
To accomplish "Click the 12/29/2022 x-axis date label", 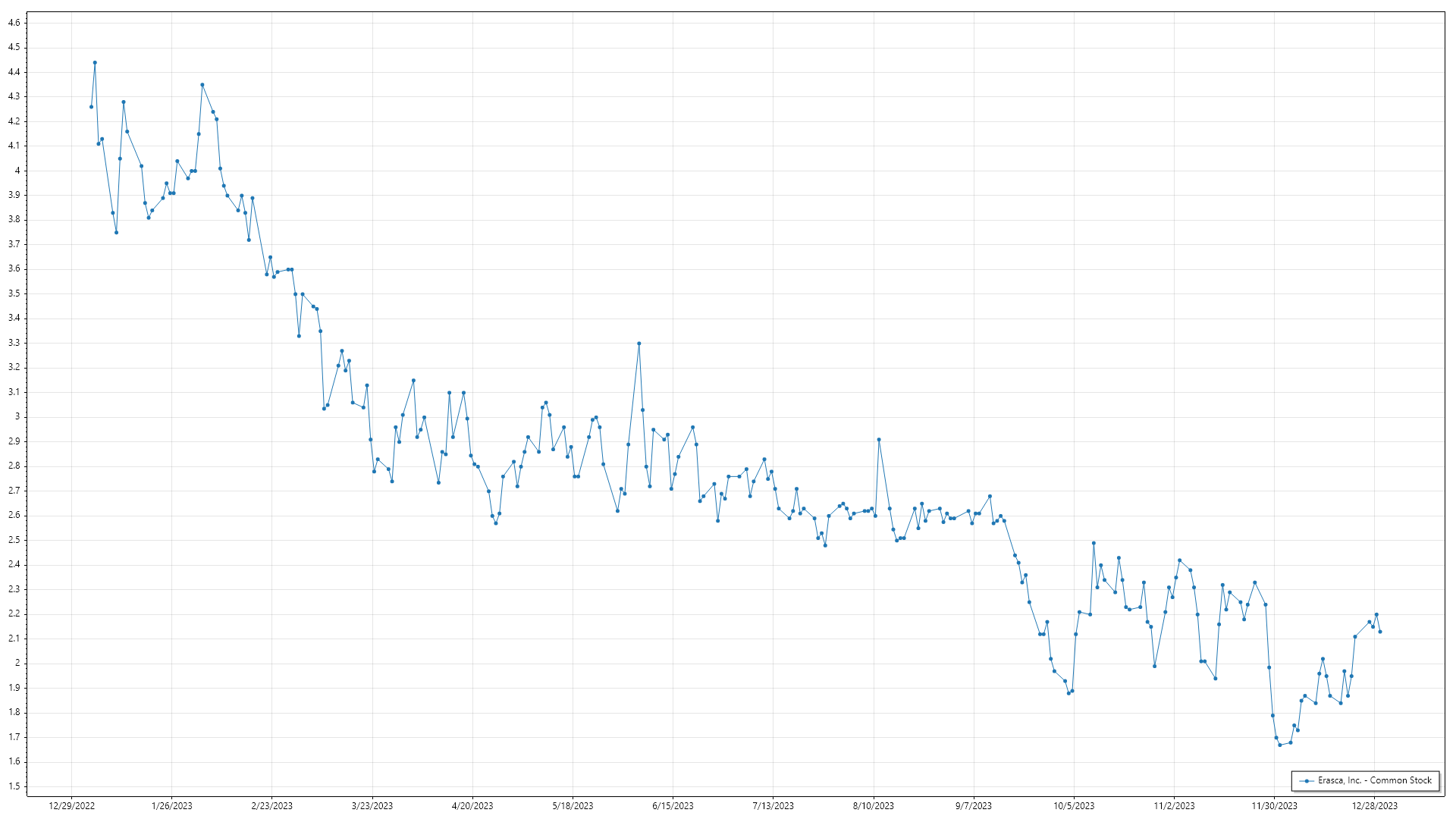I will point(71,806).
